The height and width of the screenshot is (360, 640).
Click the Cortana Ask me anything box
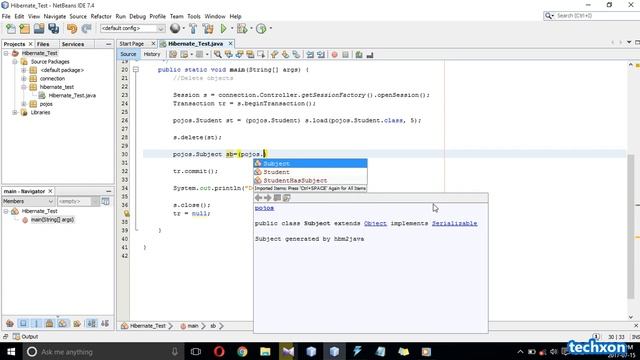click(x=102, y=351)
